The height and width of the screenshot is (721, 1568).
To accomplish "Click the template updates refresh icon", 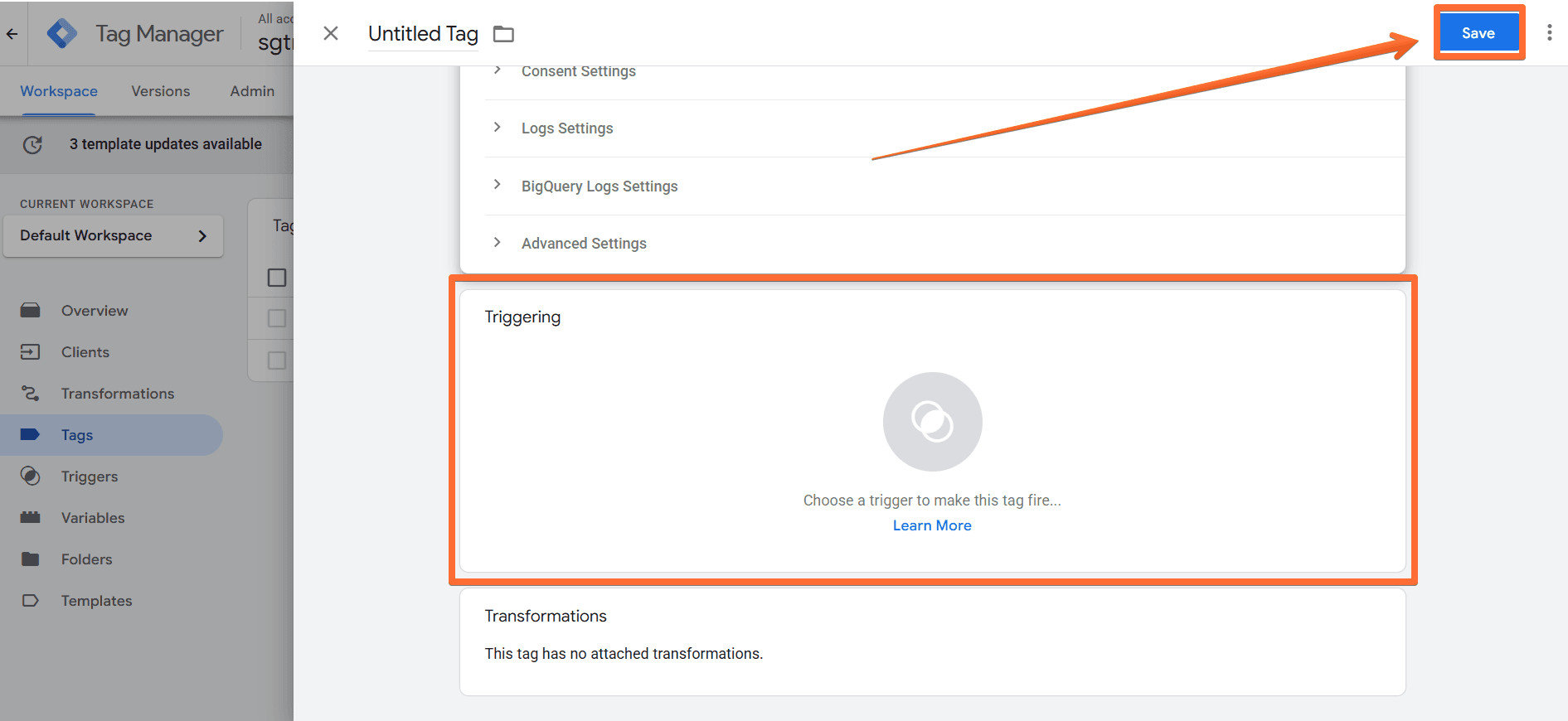I will click(x=32, y=145).
